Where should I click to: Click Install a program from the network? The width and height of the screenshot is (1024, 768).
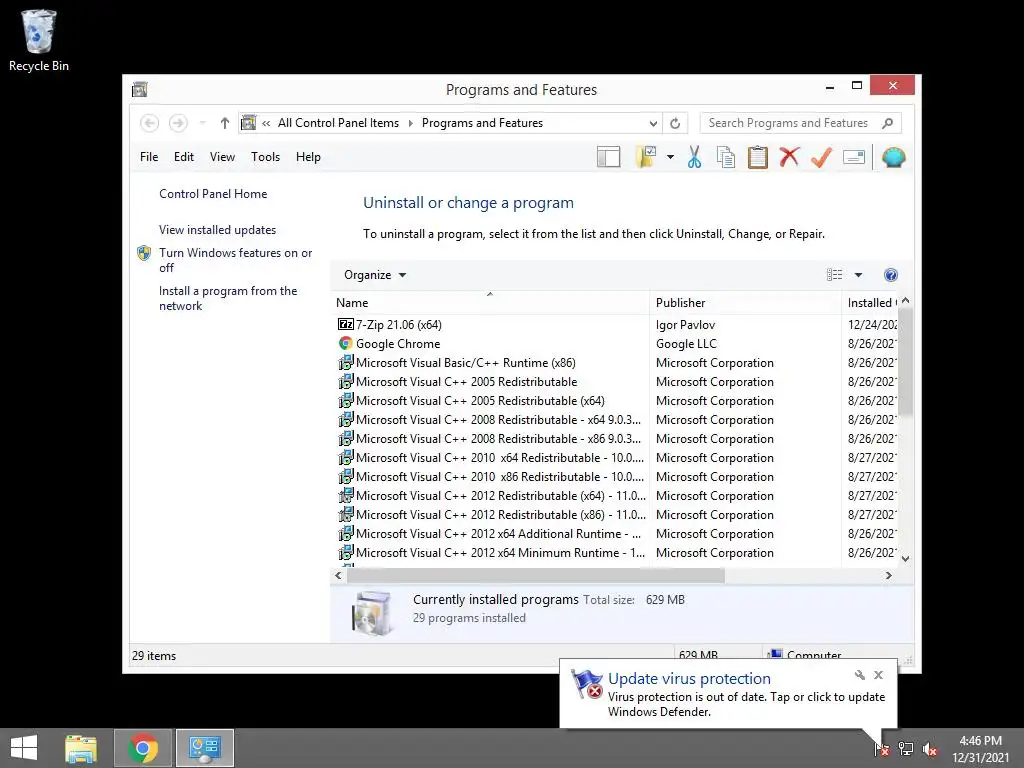tap(228, 298)
